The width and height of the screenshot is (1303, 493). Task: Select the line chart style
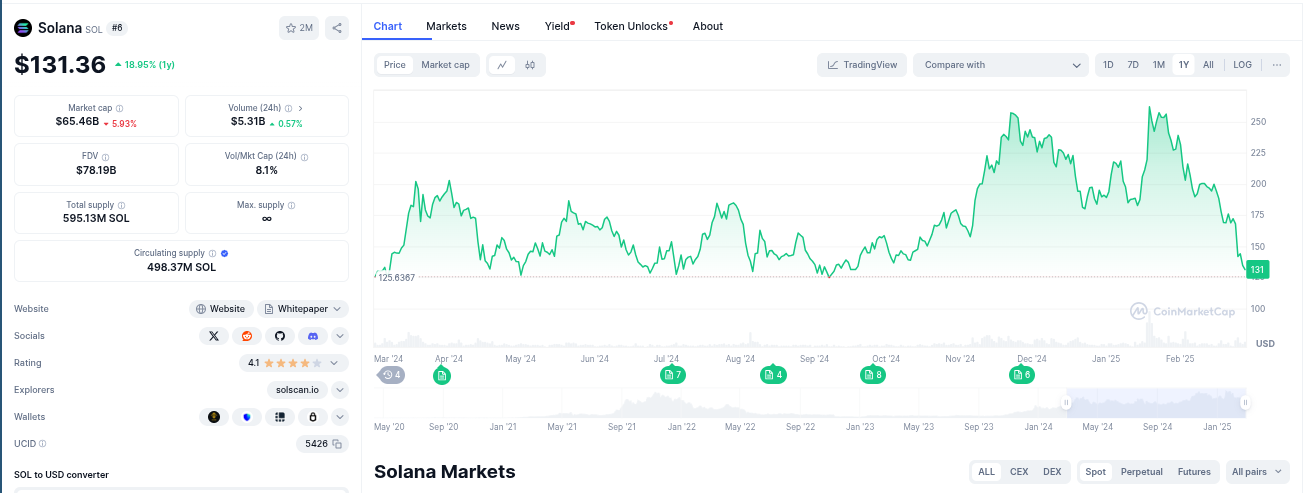coord(502,65)
